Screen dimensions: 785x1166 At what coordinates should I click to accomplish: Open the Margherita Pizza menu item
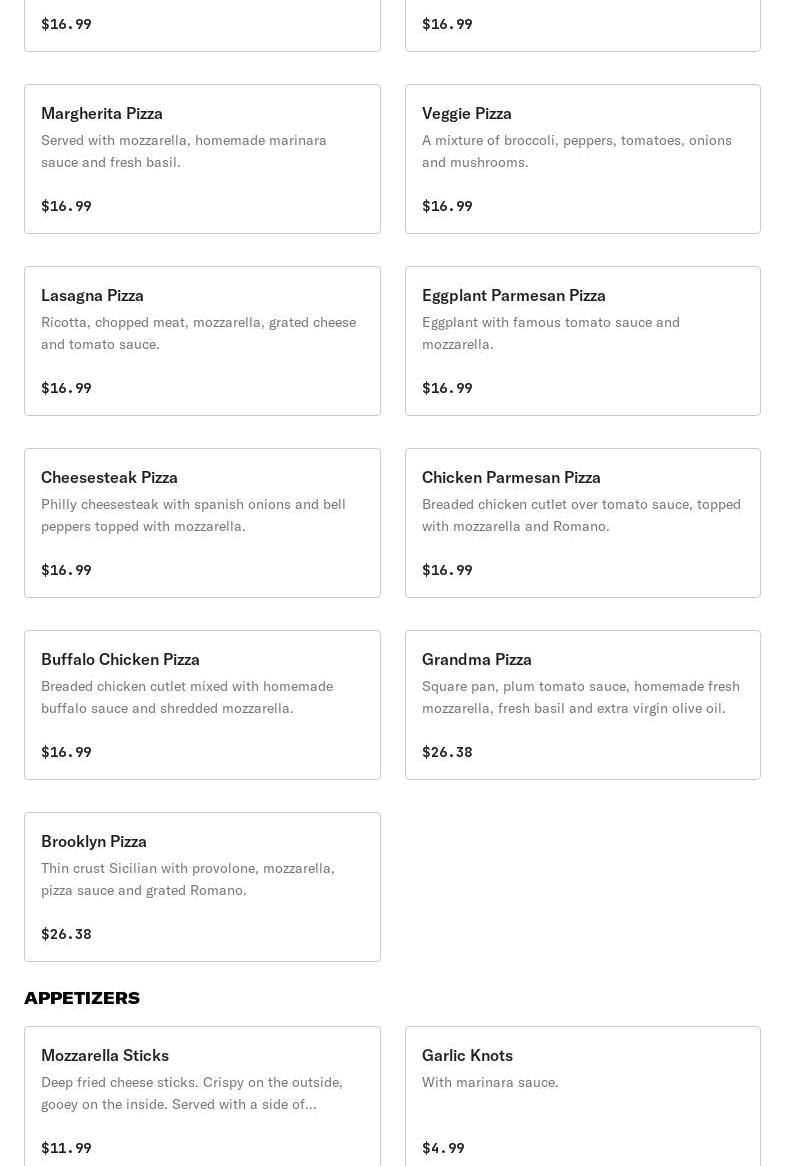tap(202, 159)
